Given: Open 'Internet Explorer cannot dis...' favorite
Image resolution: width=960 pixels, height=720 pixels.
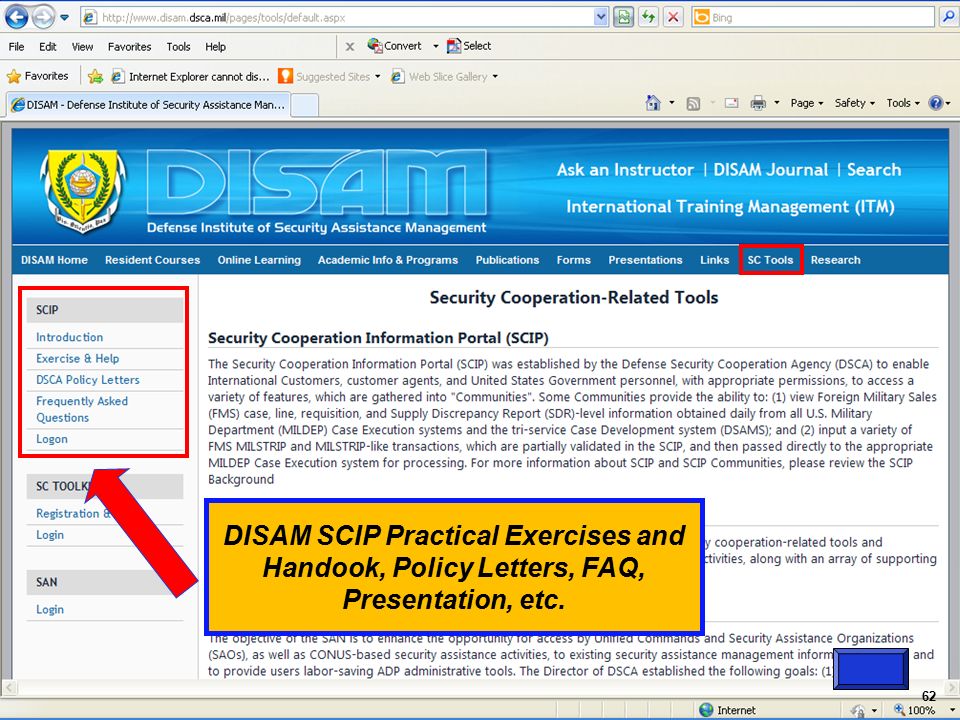Looking at the screenshot, I should [x=190, y=77].
